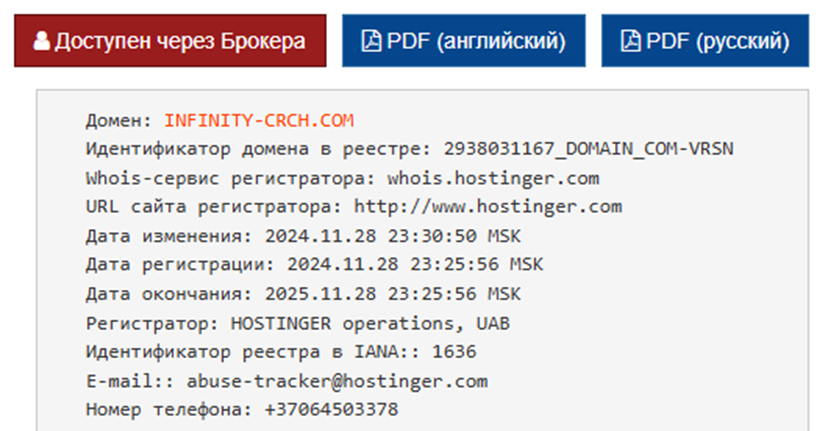Click the "Номер телефона:" field label
This screenshot has height=431, width=828.
click(169, 410)
